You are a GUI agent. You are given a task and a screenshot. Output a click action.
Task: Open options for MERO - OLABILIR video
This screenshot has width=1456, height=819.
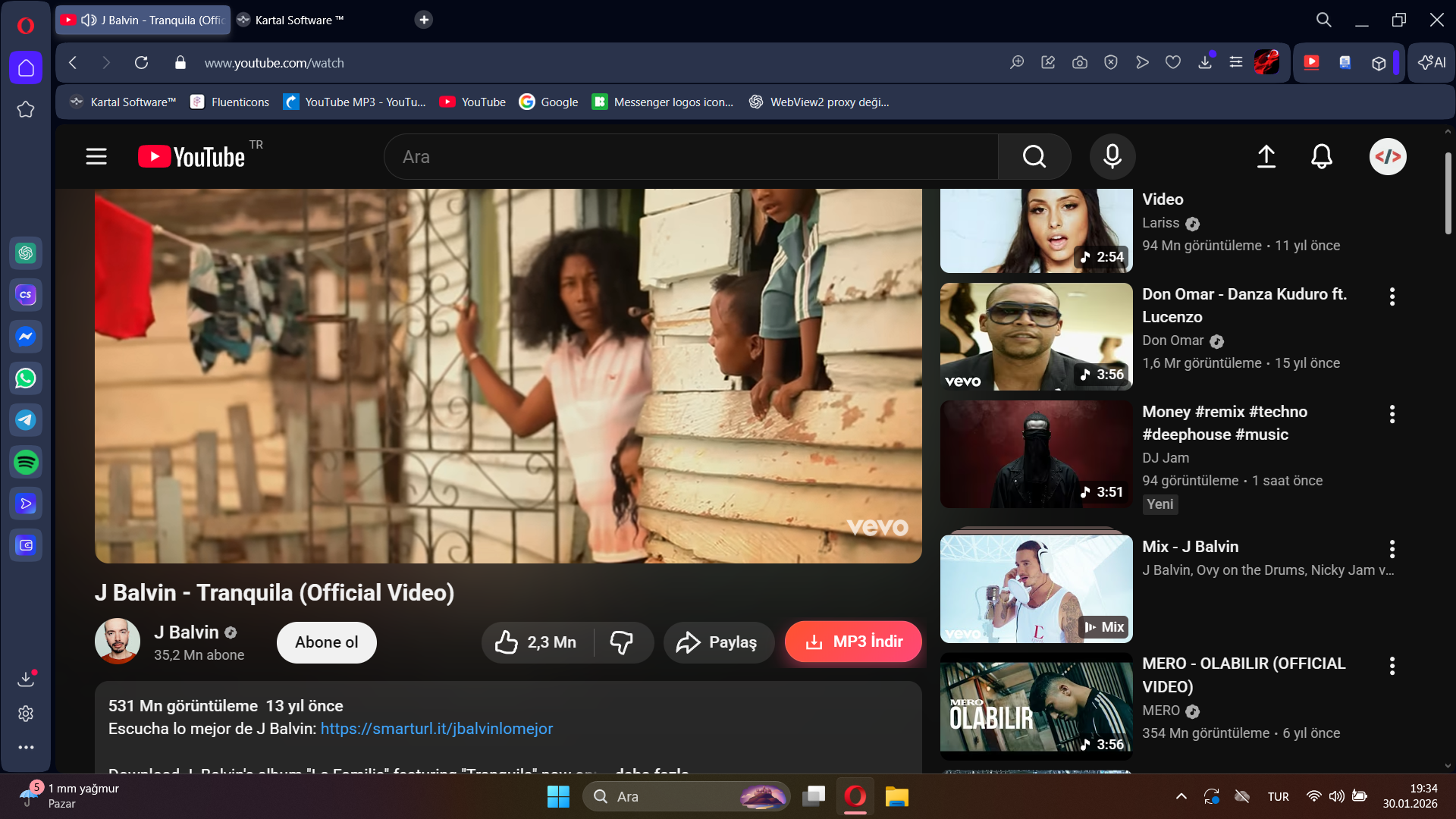tap(1392, 666)
